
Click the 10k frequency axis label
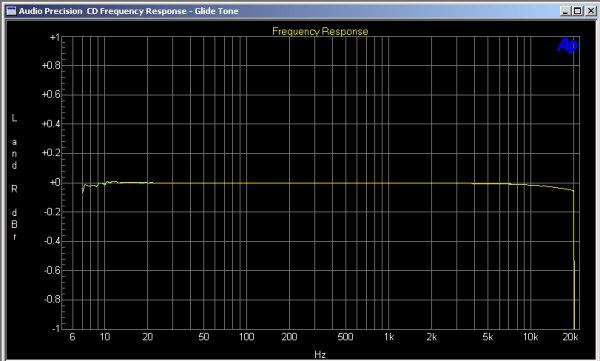[x=530, y=337]
